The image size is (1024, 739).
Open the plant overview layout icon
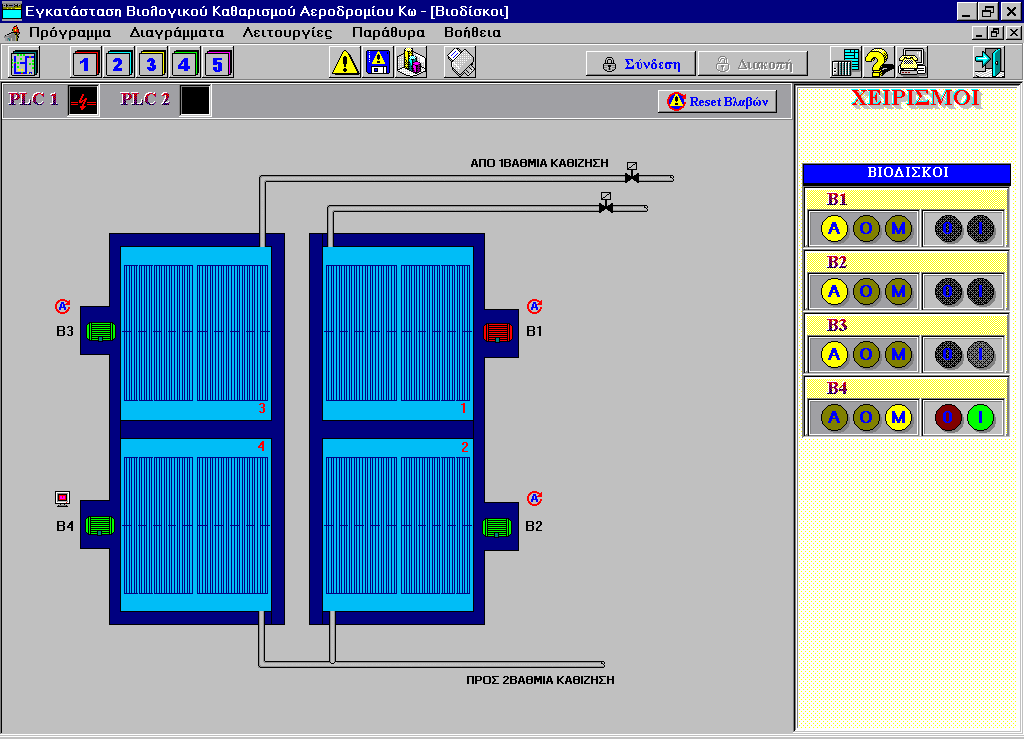point(24,64)
